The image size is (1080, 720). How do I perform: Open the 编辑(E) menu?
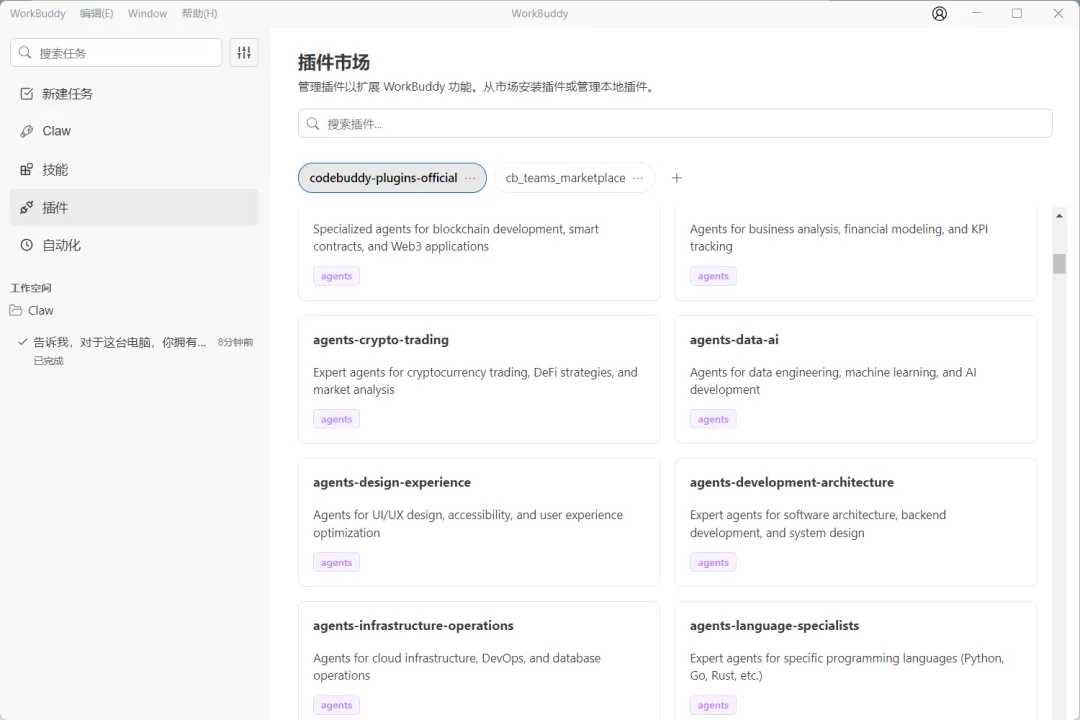click(96, 13)
